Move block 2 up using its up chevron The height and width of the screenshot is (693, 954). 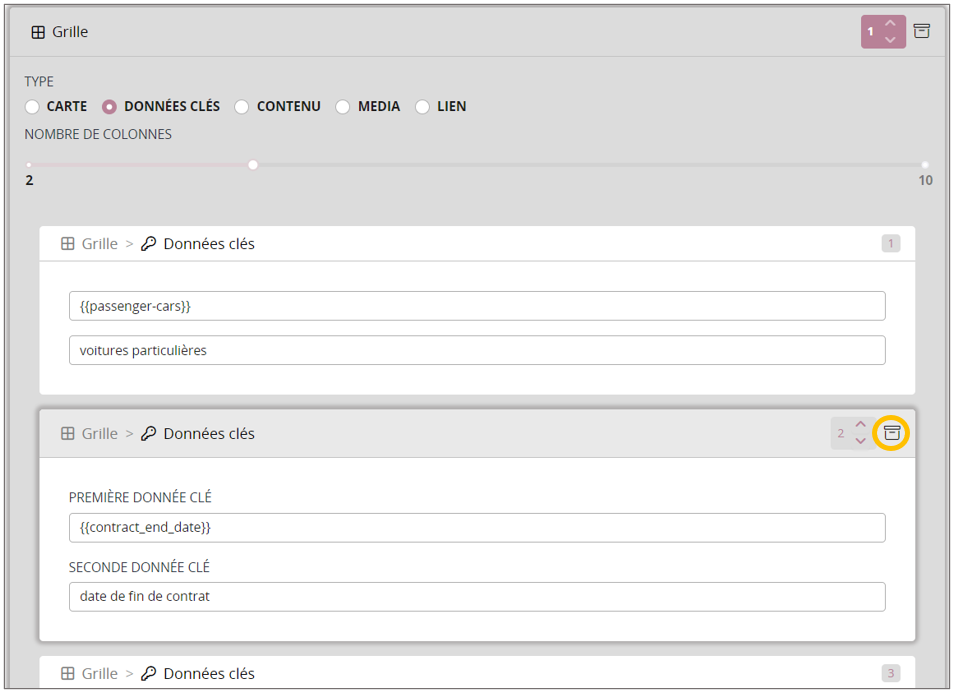(x=861, y=425)
